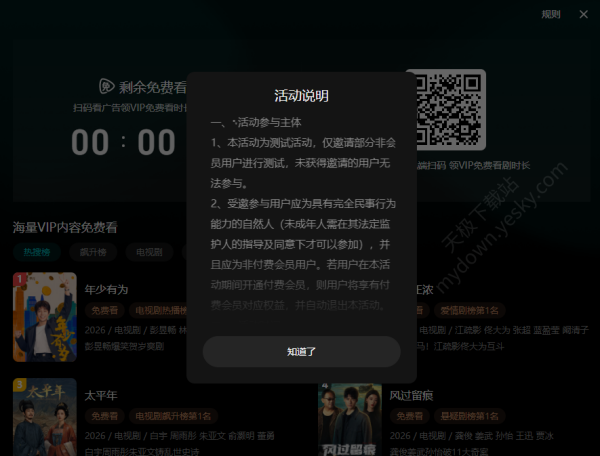Click the 年少有为 title text
The image size is (600, 456).
coord(107,289)
